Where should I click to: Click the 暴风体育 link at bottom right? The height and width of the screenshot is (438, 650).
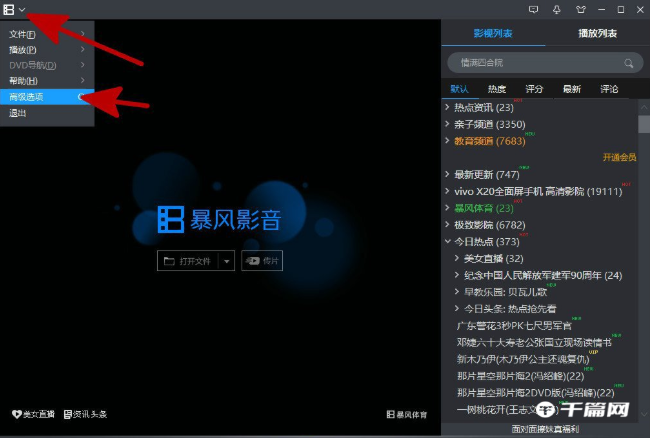tap(407, 414)
